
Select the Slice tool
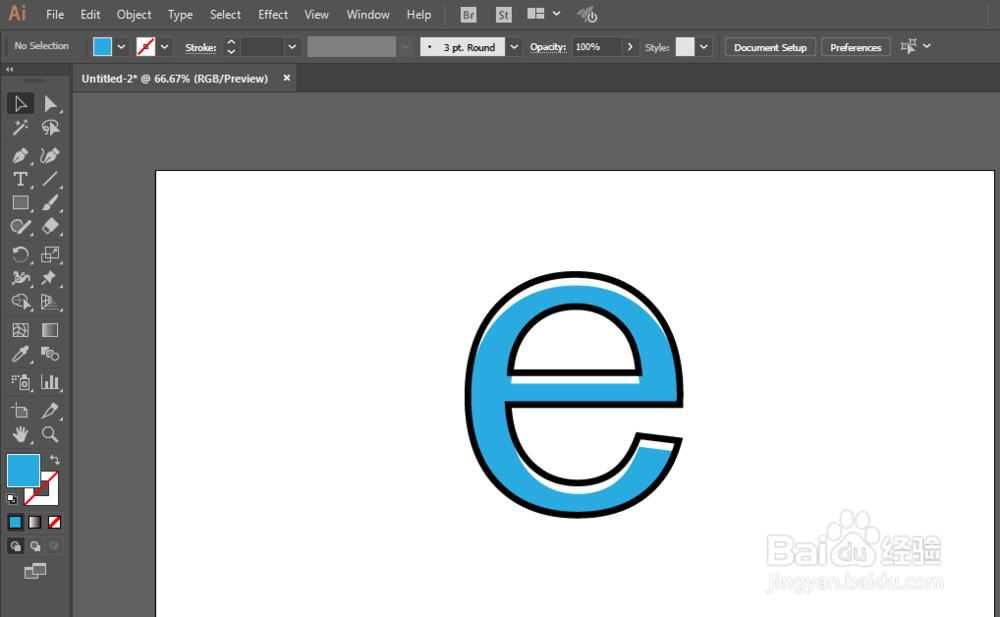pyautogui.click(x=50, y=410)
